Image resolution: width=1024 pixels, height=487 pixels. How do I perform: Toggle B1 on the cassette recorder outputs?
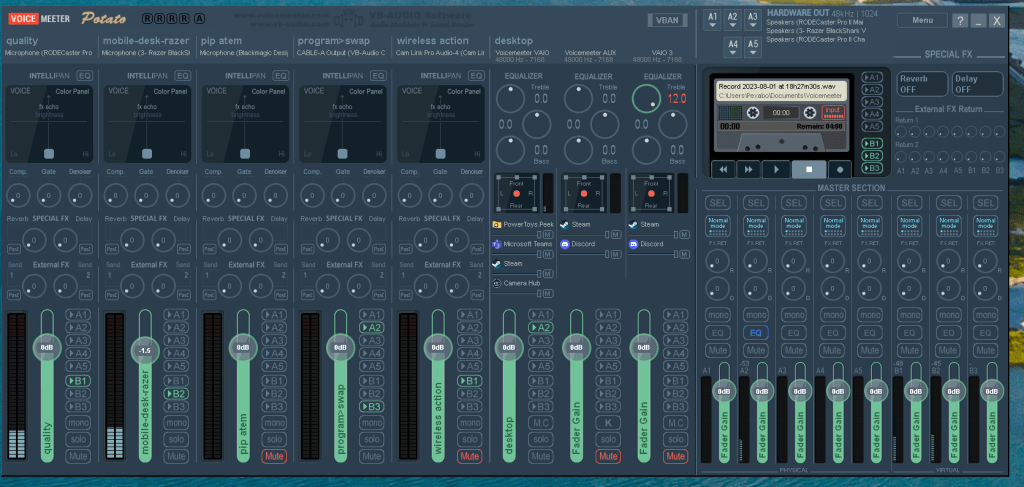[872, 144]
